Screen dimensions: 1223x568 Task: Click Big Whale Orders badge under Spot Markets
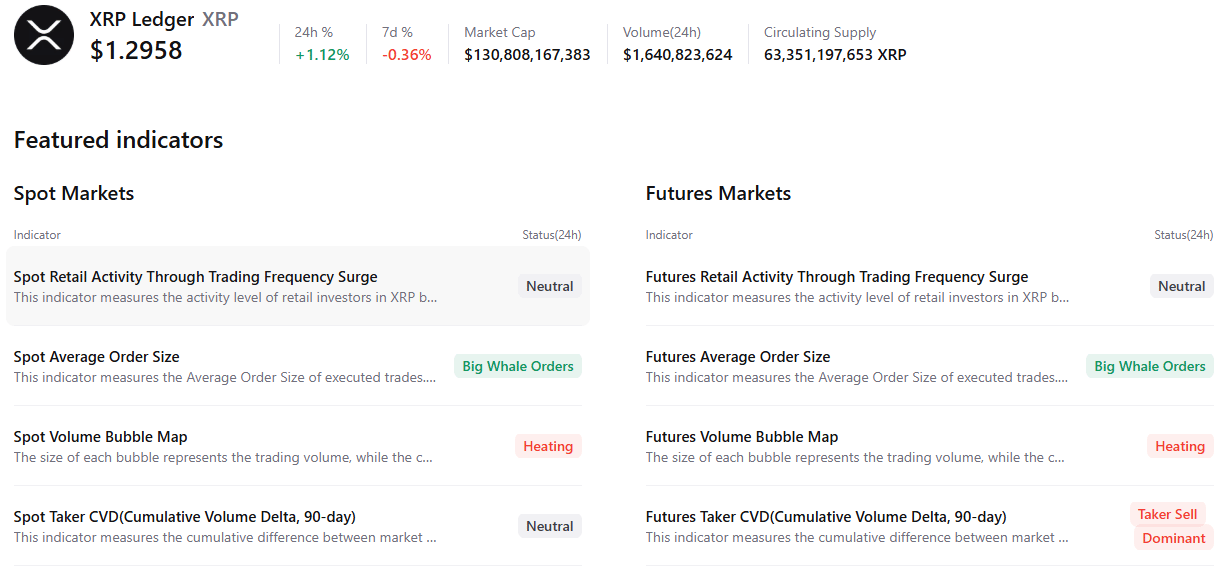(x=518, y=366)
